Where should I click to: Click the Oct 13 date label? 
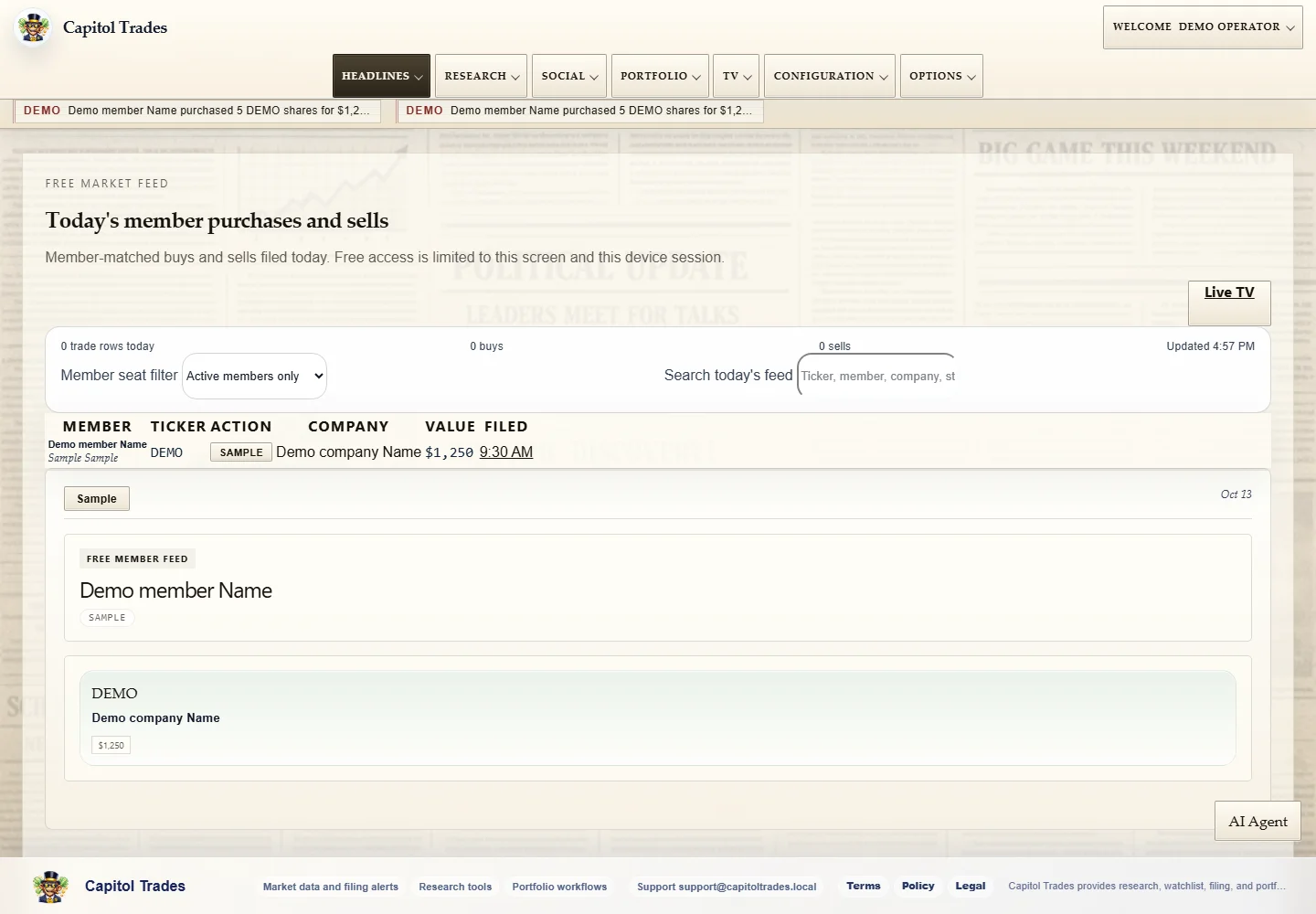pyautogui.click(x=1236, y=494)
